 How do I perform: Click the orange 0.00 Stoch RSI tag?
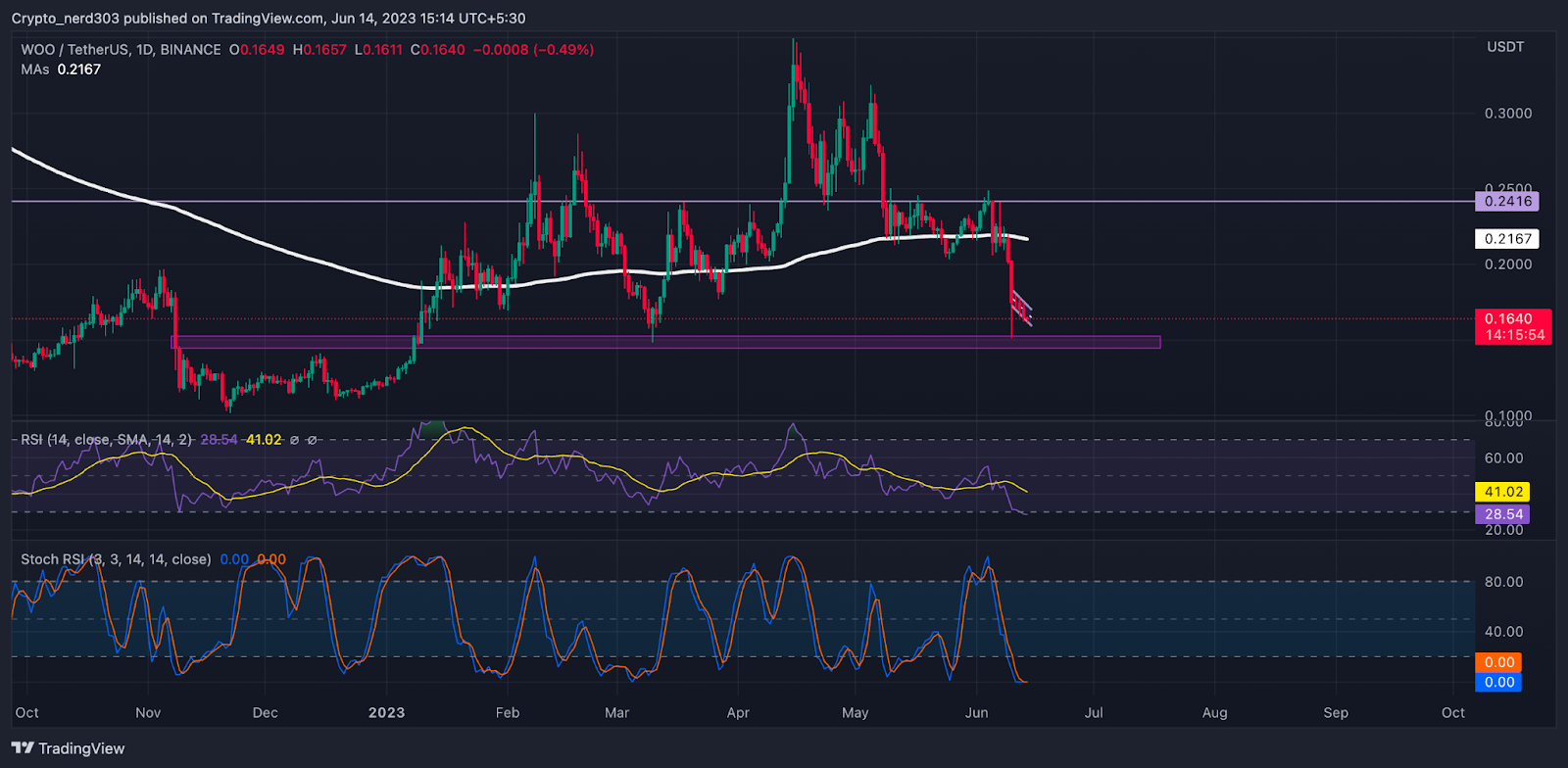(x=1498, y=662)
